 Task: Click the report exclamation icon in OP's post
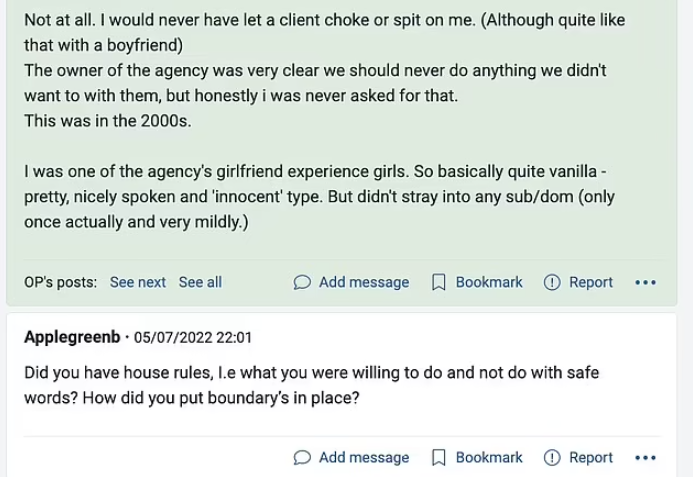(x=551, y=283)
